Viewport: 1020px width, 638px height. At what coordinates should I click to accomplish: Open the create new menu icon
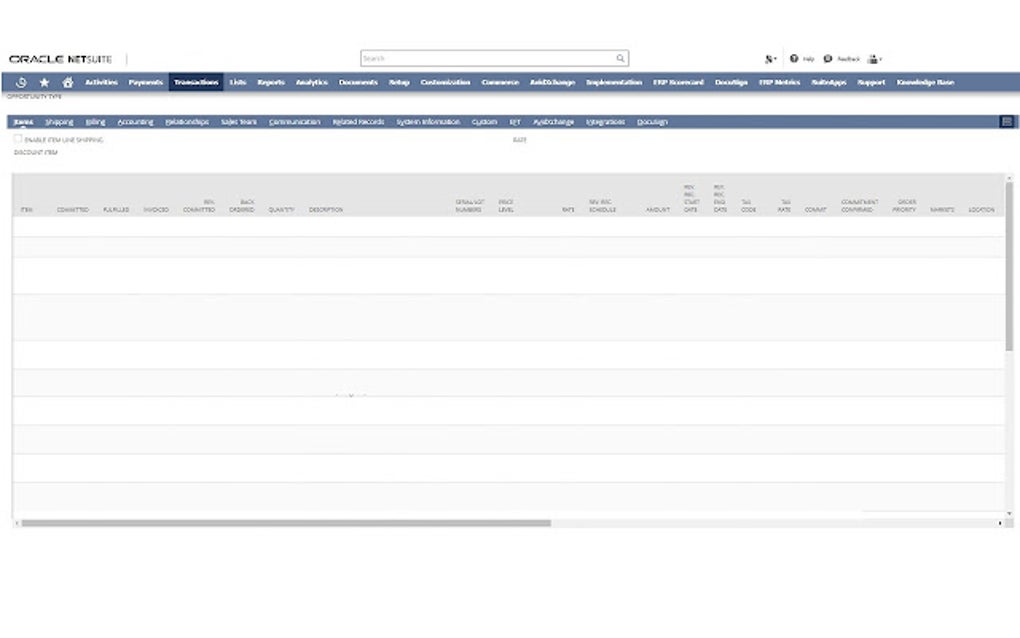pyautogui.click(x=770, y=59)
